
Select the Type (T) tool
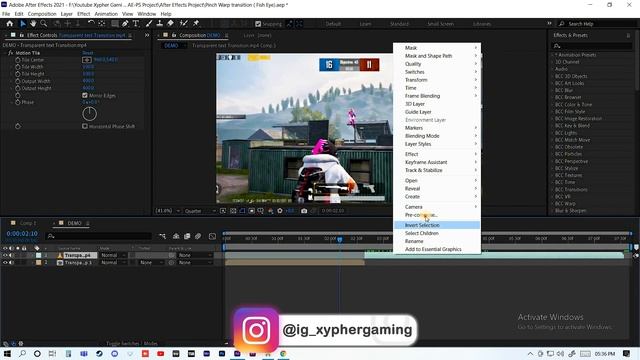click(x=136, y=24)
